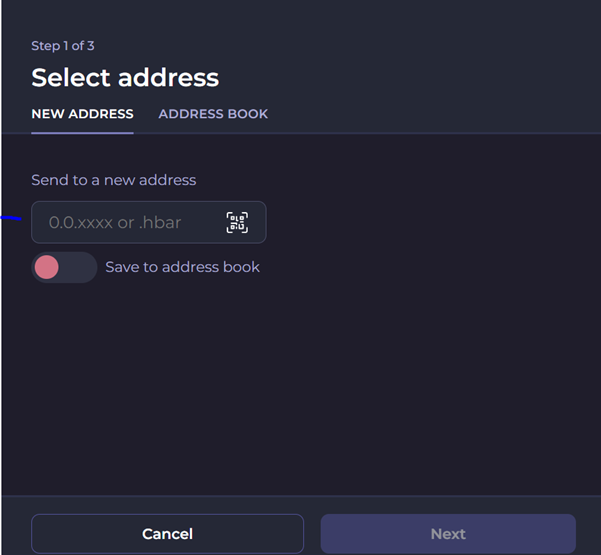Click the "Send to a new address" label

113,180
